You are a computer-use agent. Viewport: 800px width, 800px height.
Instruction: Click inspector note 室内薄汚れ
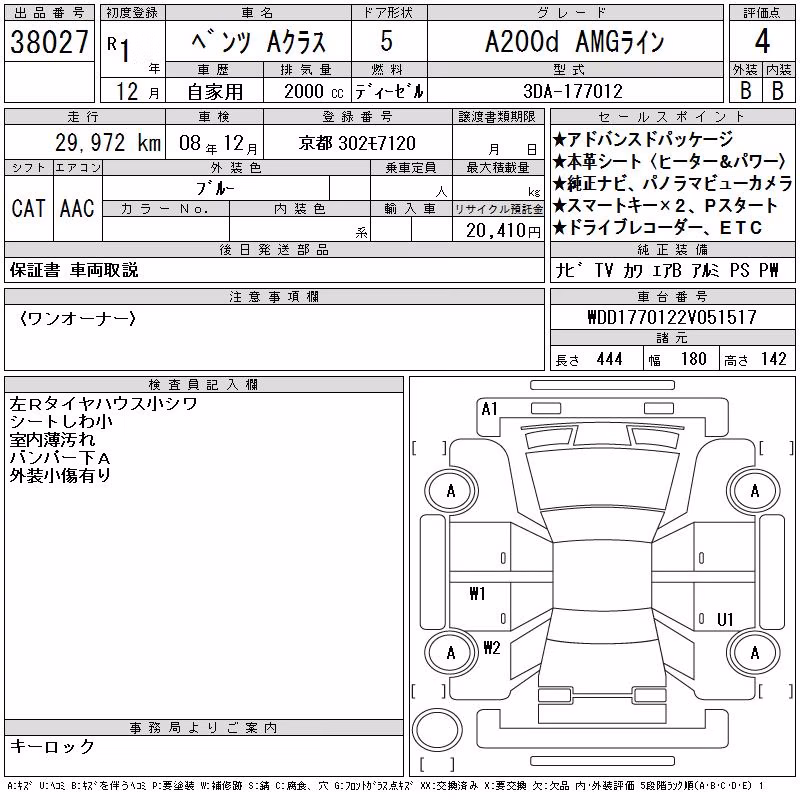(52, 439)
